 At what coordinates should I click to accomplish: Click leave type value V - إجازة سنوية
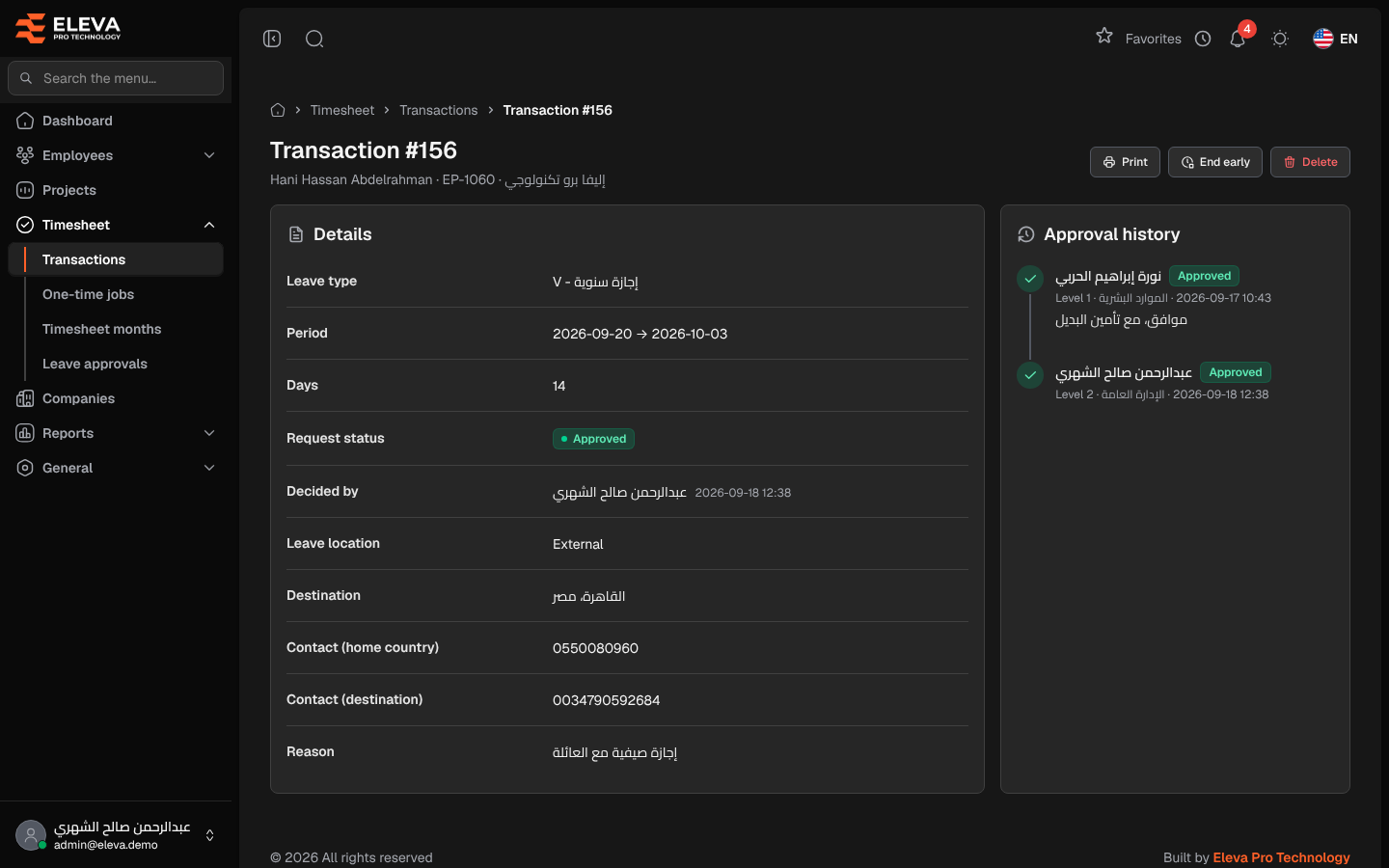[x=595, y=282]
